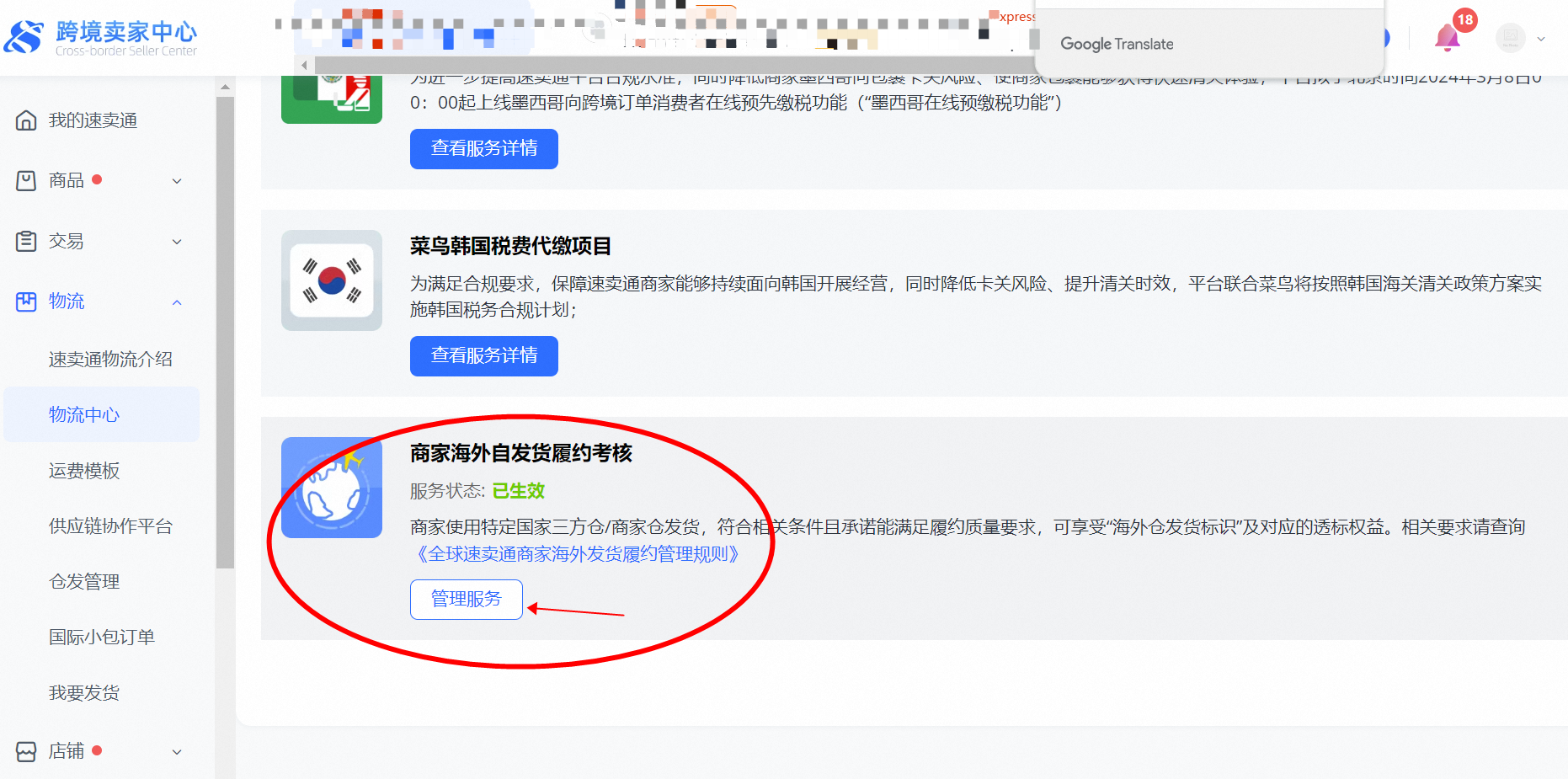View service details for 菜鸟韩国税费代缴项目
The height and width of the screenshot is (779, 1568).
pos(484,355)
